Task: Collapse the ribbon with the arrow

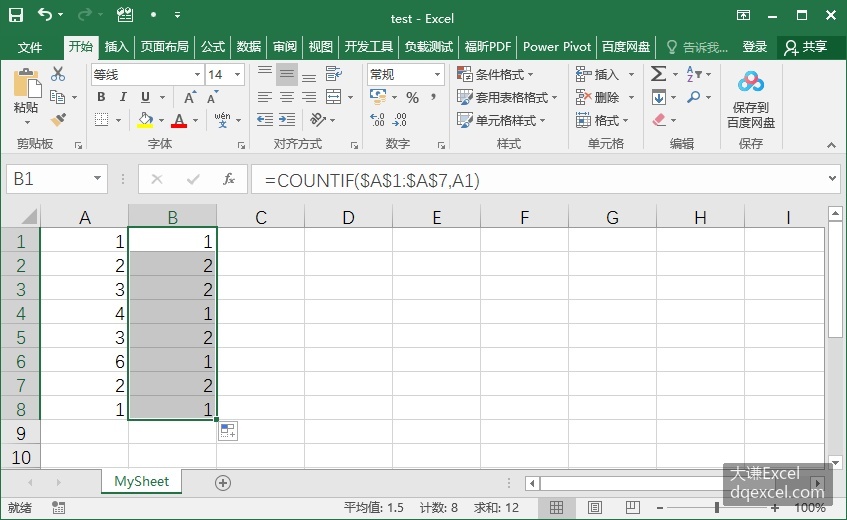Action: 831,145
